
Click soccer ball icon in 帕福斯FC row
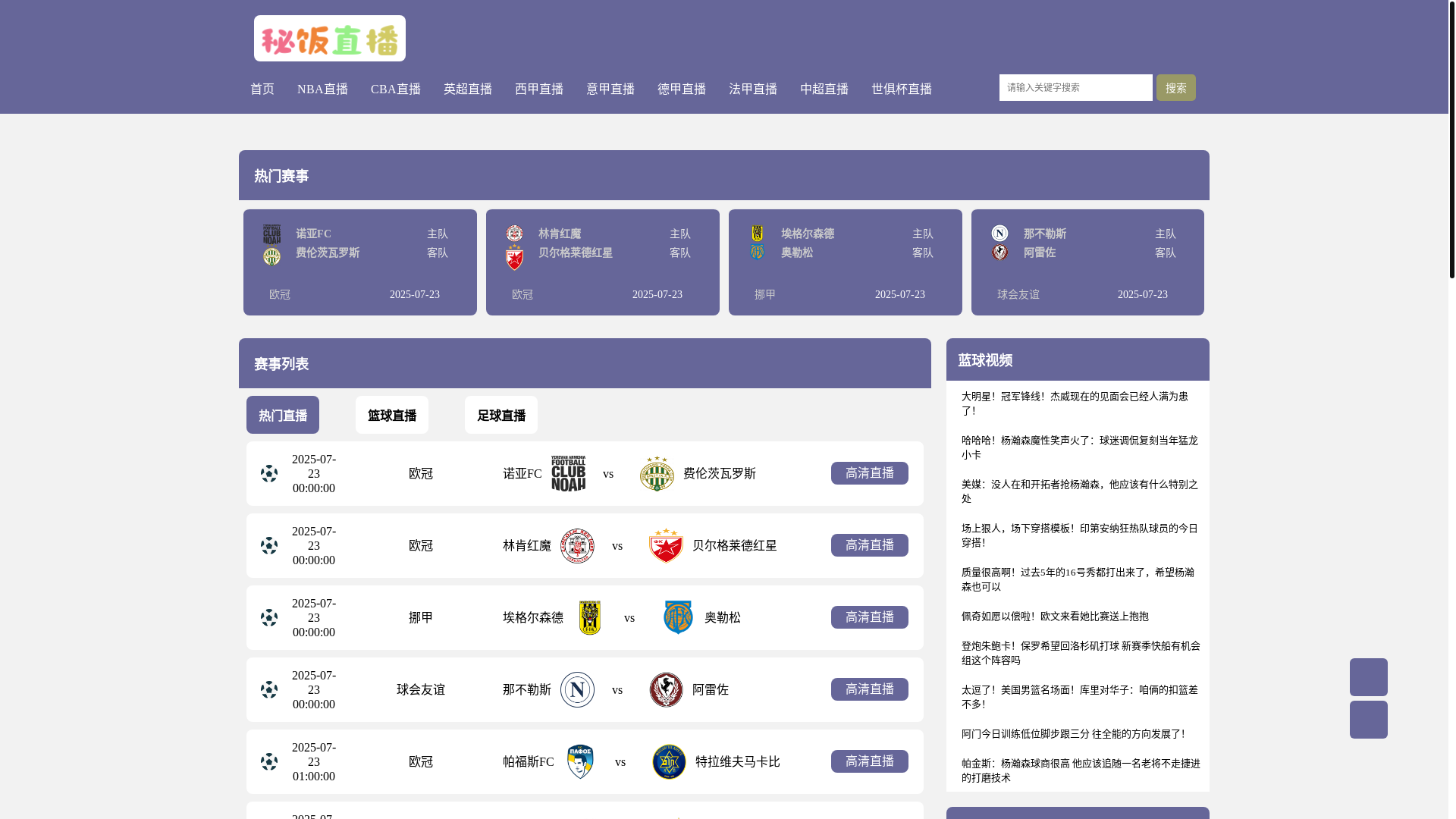(269, 761)
